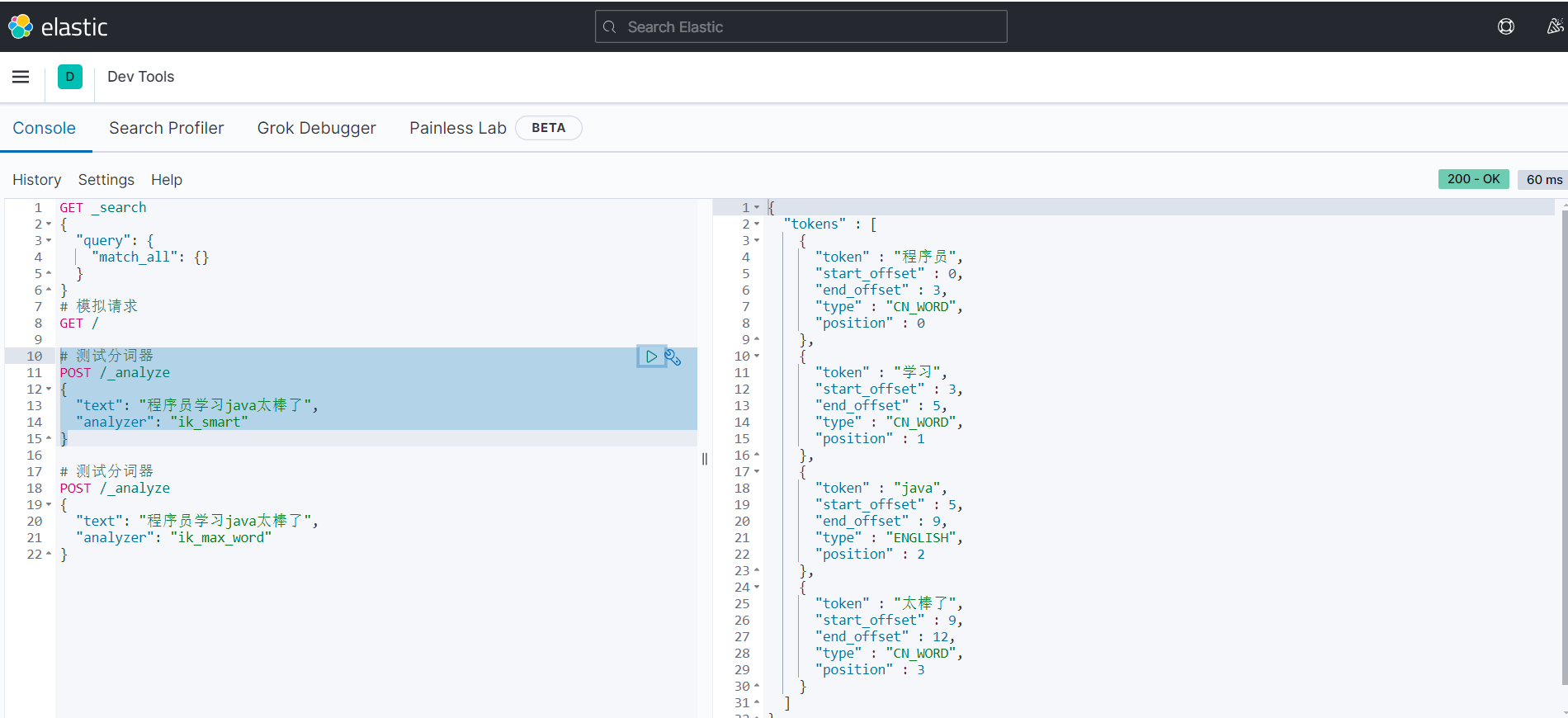Open the hamburger navigation menu
Screen dimensions: 1568x718
click(x=21, y=77)
